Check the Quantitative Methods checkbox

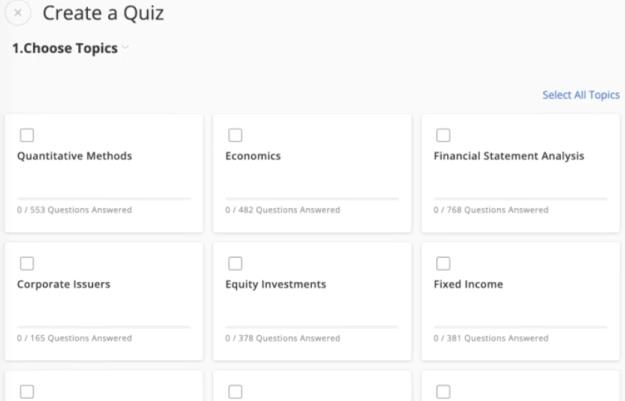(x=27, y=135)
